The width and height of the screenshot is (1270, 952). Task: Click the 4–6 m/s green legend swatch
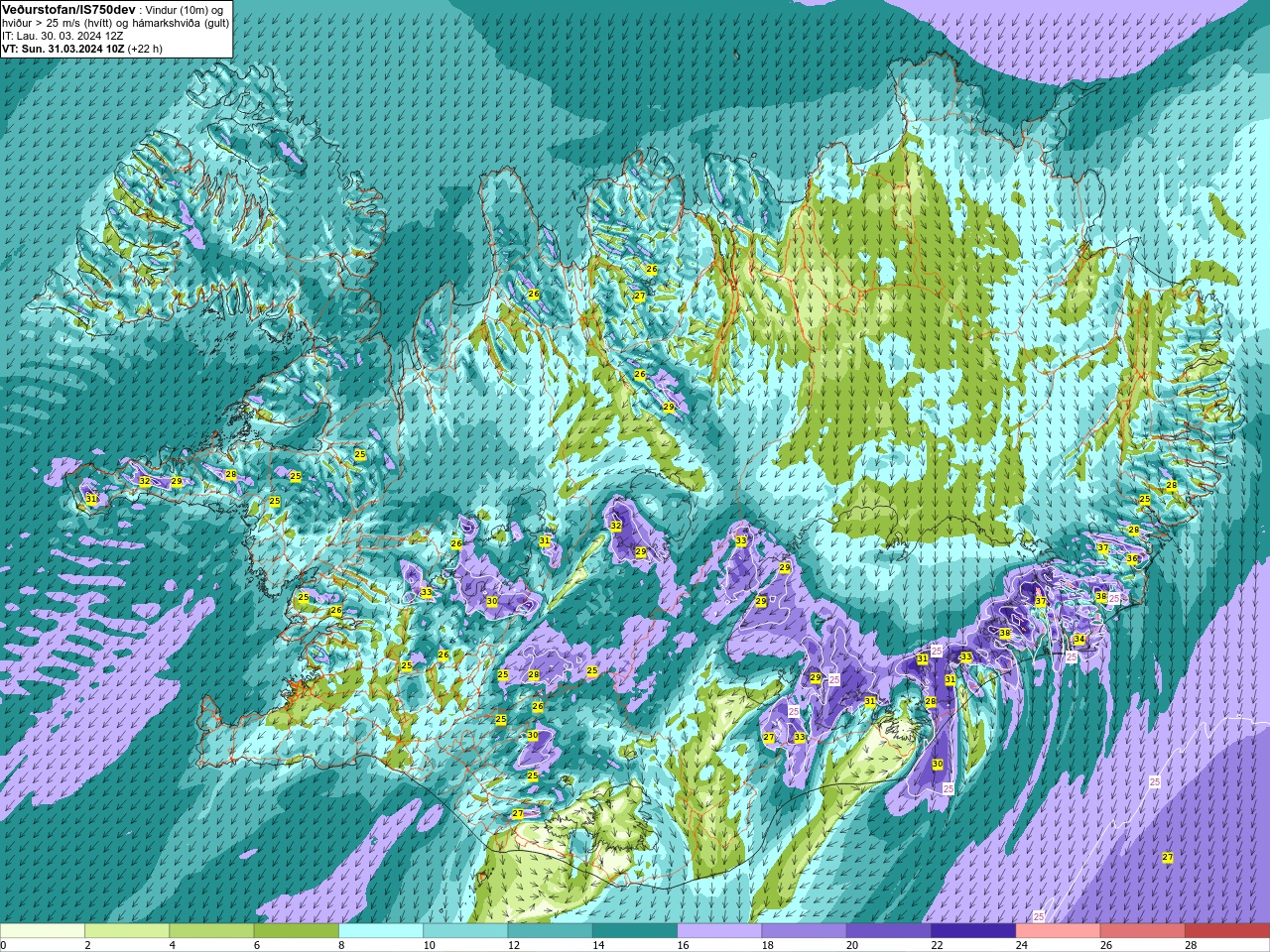click(211, 931)
